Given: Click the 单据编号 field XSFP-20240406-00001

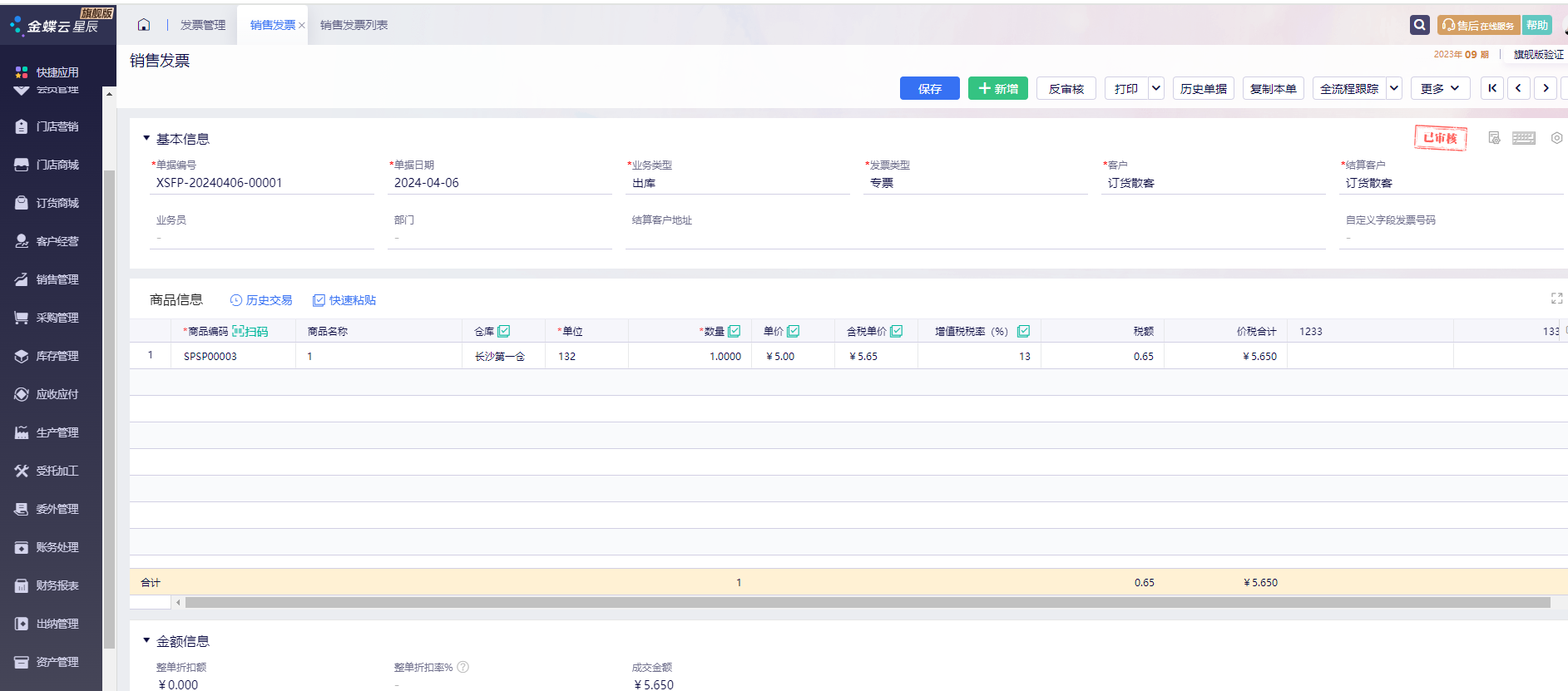Looking at the screenshot, I should 262,183.
